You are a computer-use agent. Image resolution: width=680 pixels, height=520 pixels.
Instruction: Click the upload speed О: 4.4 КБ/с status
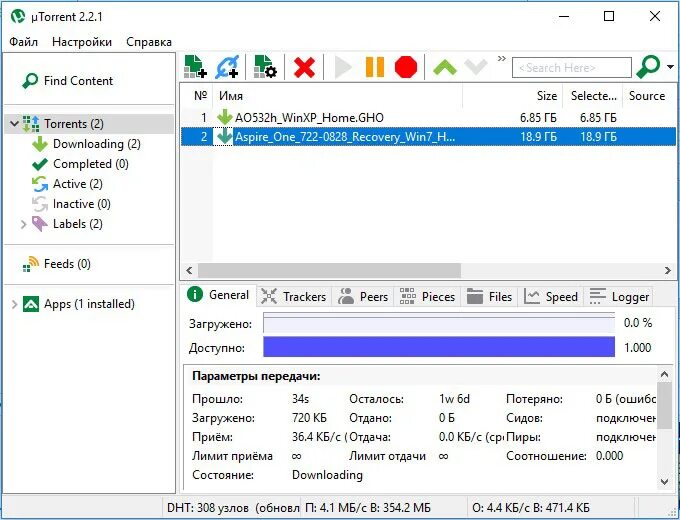coord(531,507)
